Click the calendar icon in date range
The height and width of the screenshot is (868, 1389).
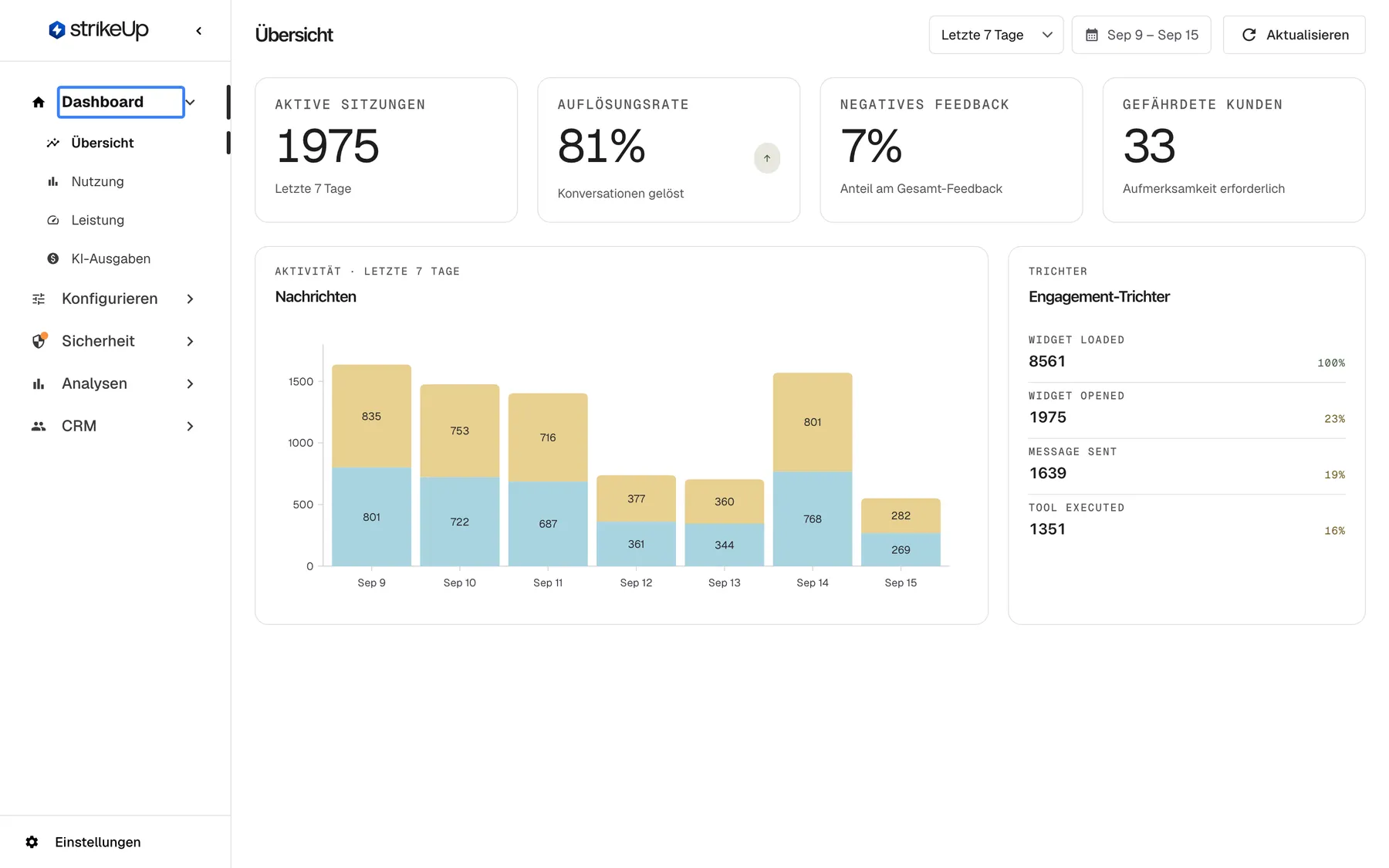tap(1092, 35)
